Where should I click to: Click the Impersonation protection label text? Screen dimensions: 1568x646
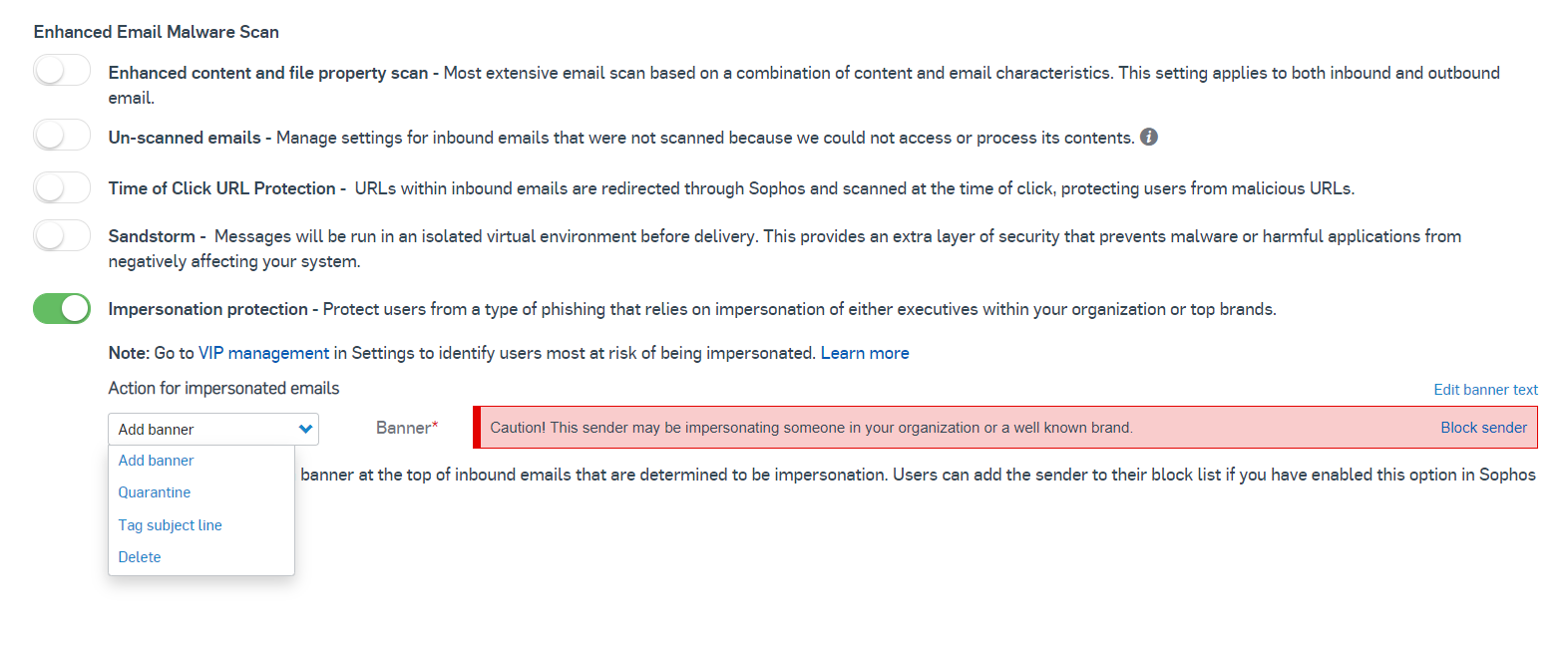click(x=207, y=309)
